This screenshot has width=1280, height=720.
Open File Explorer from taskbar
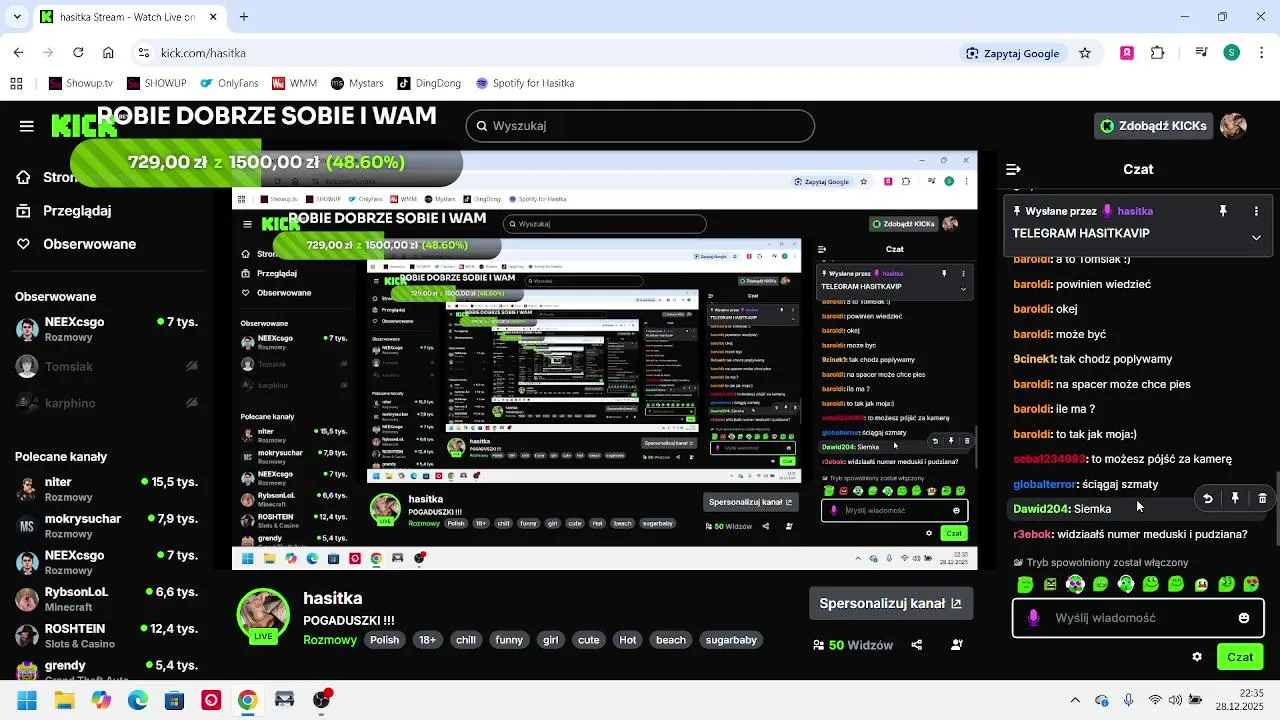pos(64,700)
